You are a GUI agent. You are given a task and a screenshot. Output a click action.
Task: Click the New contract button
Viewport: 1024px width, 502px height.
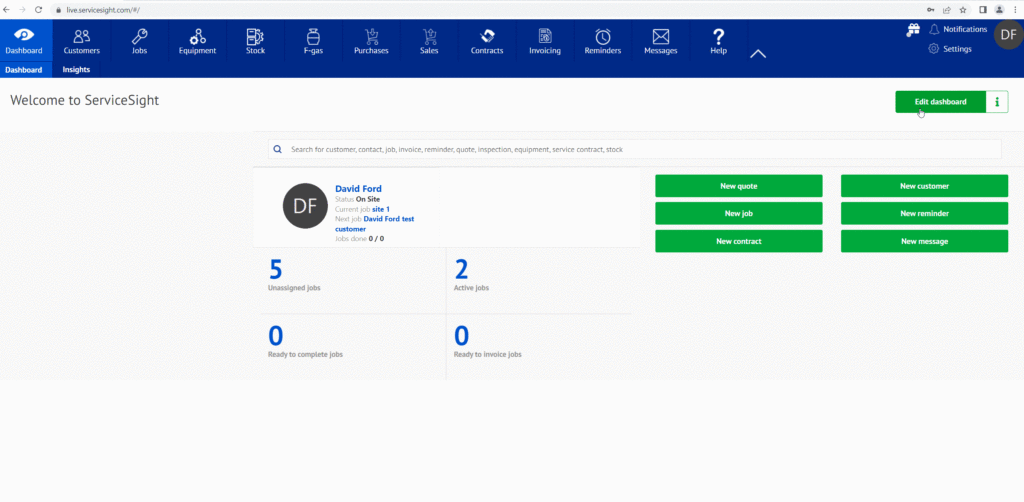tap(739, 241)
